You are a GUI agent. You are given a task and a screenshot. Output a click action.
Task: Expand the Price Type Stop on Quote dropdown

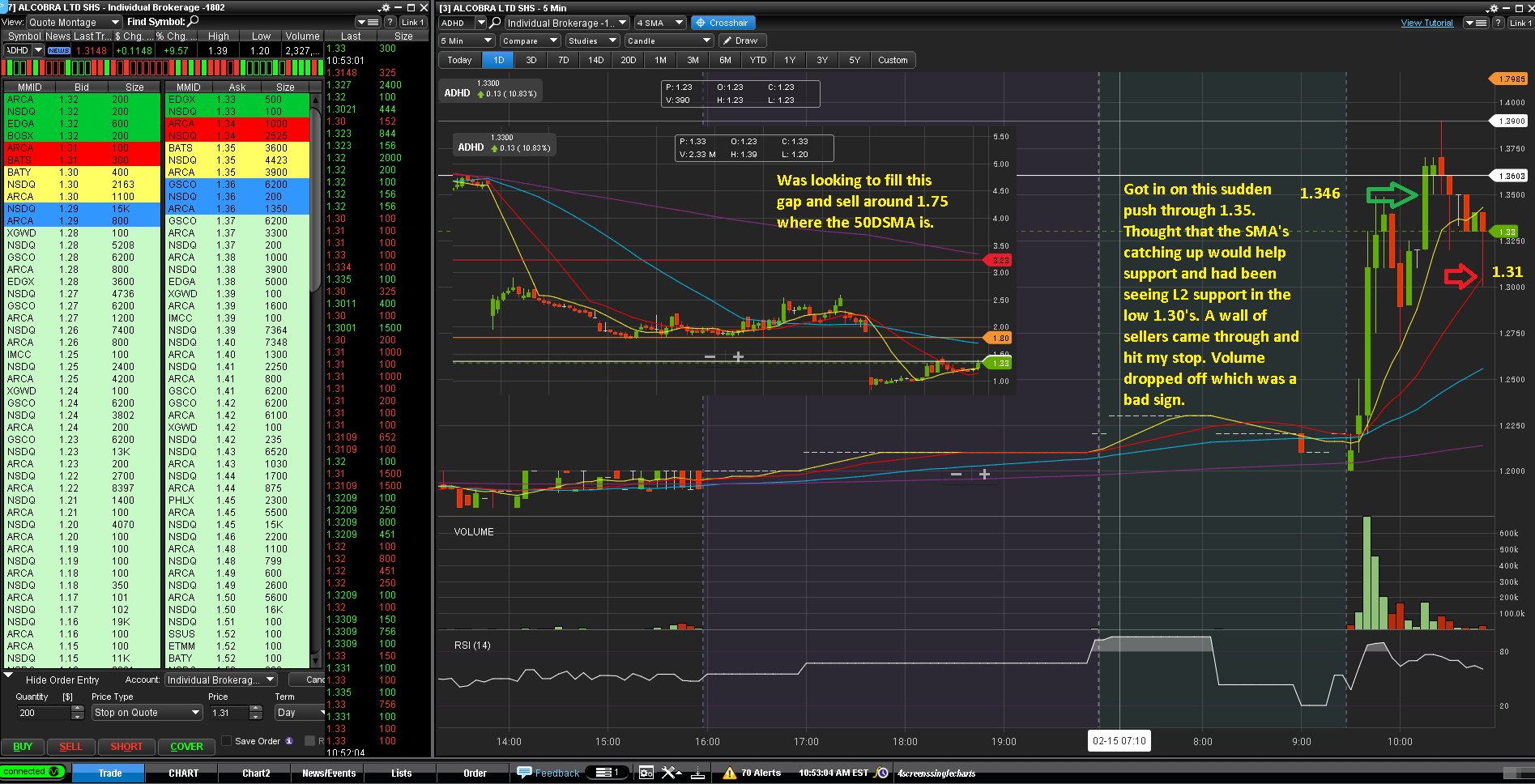[147, 713]
